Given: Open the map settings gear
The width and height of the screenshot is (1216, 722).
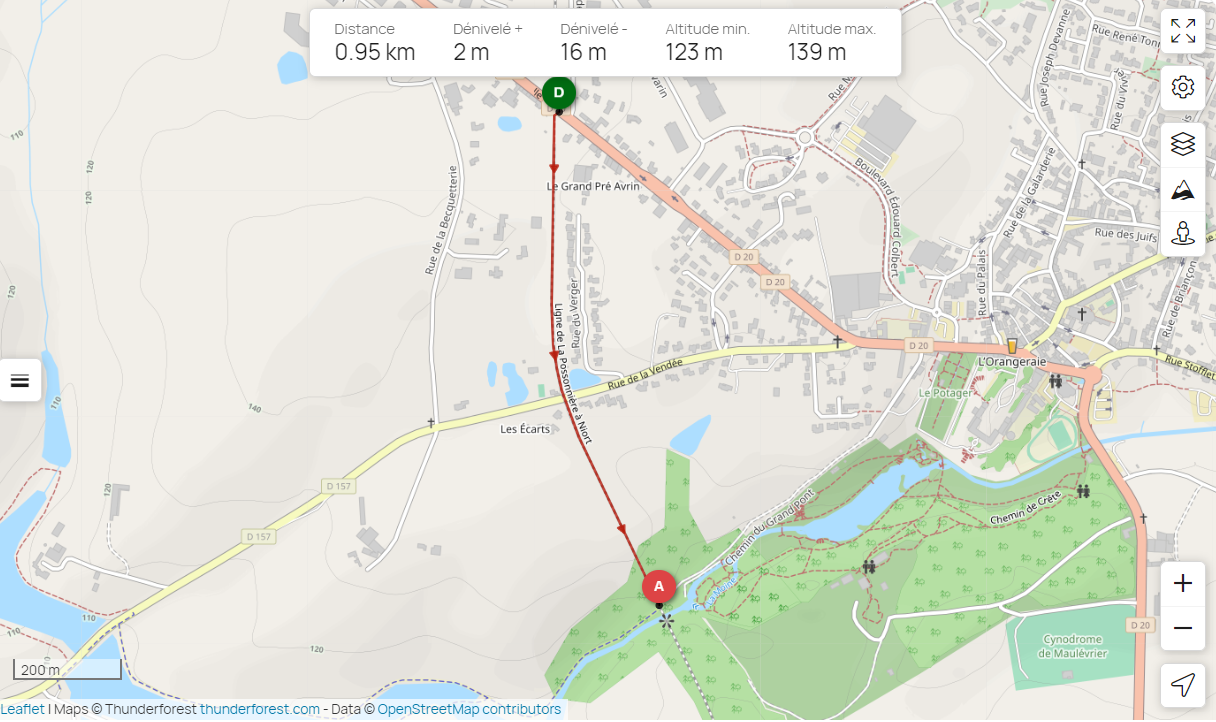Looking at the screenshot, I should pos(1183,87).
